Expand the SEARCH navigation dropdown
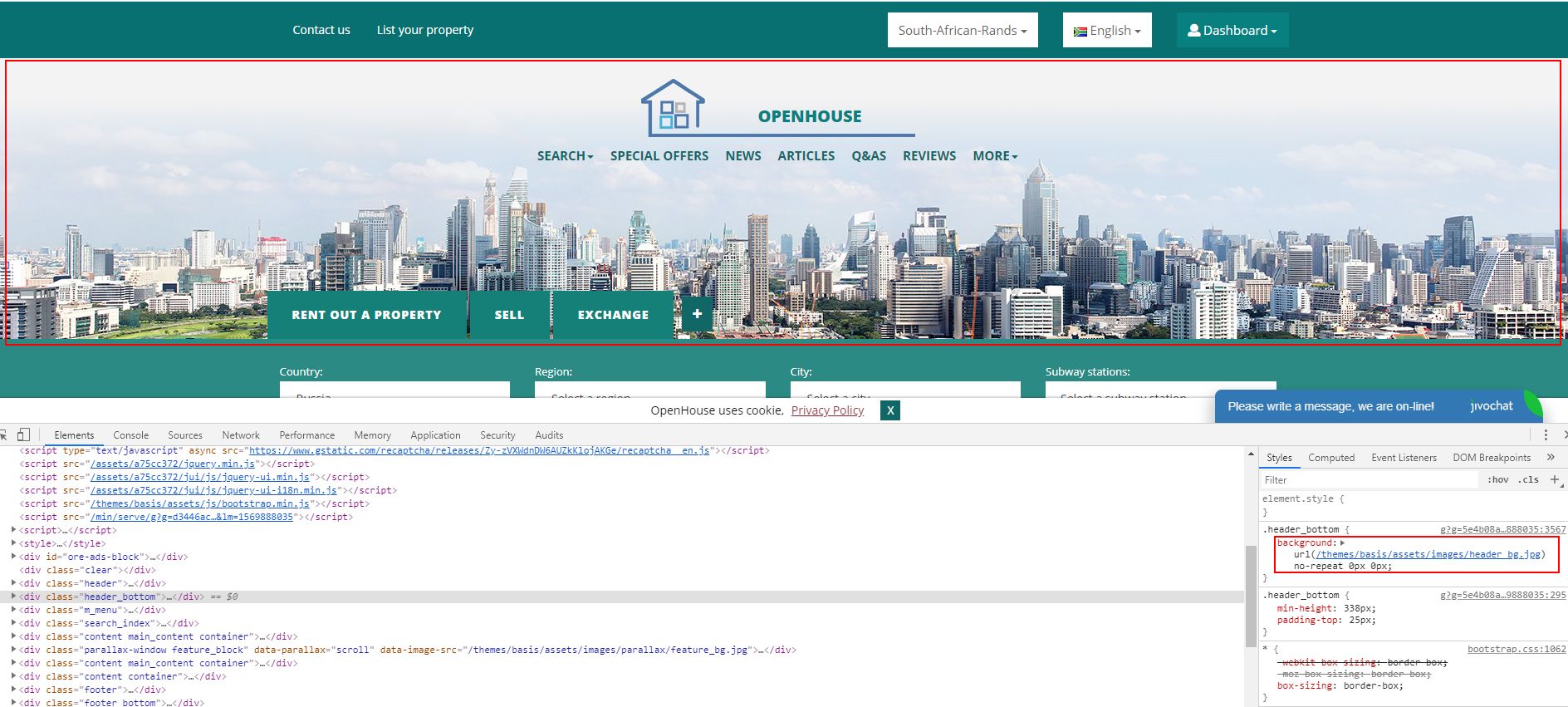 pos(565,156)
